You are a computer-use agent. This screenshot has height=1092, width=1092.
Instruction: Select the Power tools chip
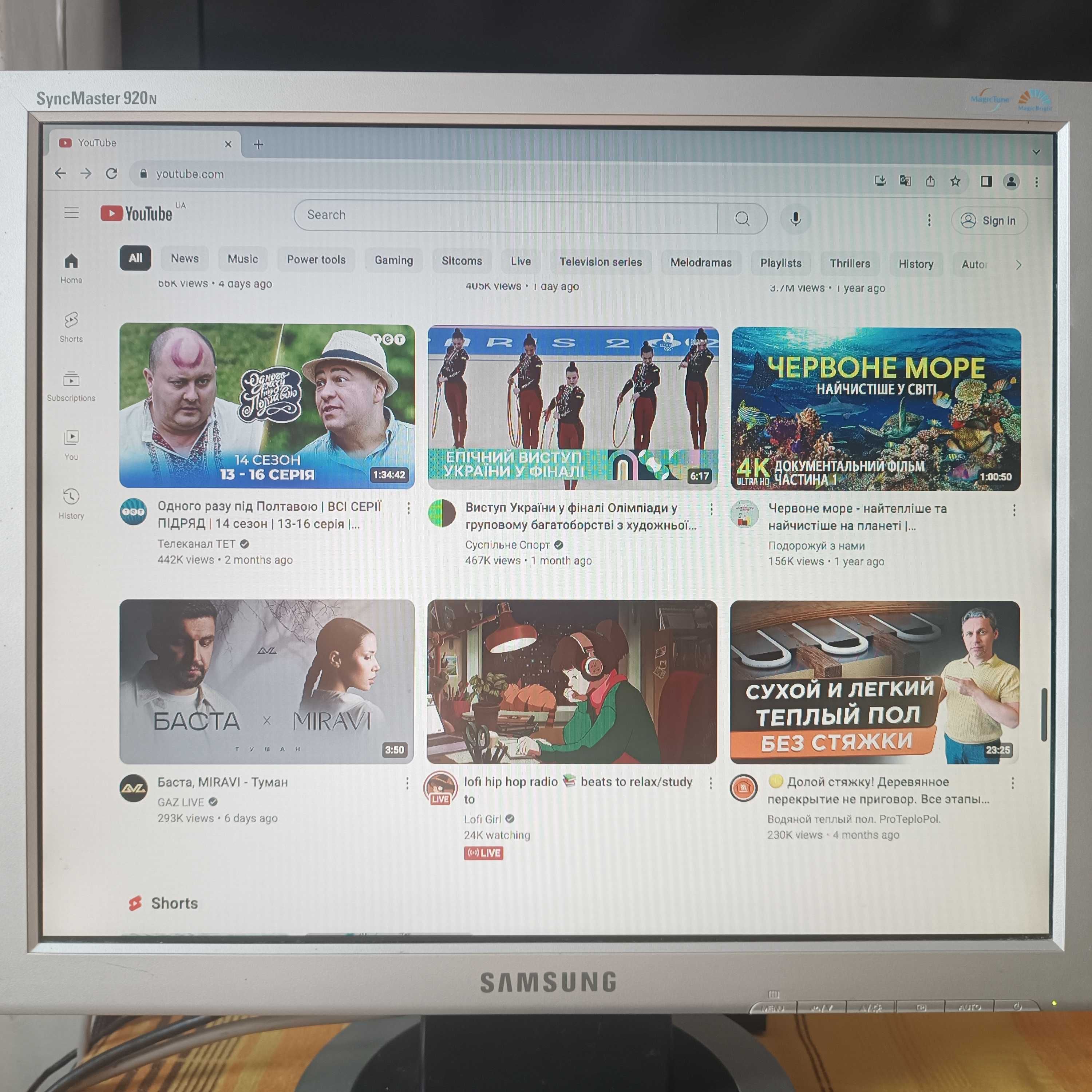(x=316, y=260)
